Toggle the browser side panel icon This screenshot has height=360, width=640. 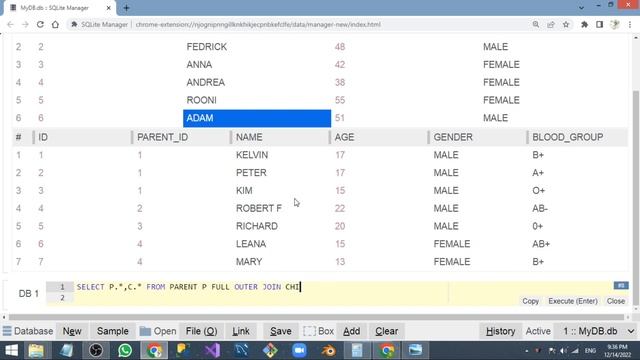click(x=599, y=24)
